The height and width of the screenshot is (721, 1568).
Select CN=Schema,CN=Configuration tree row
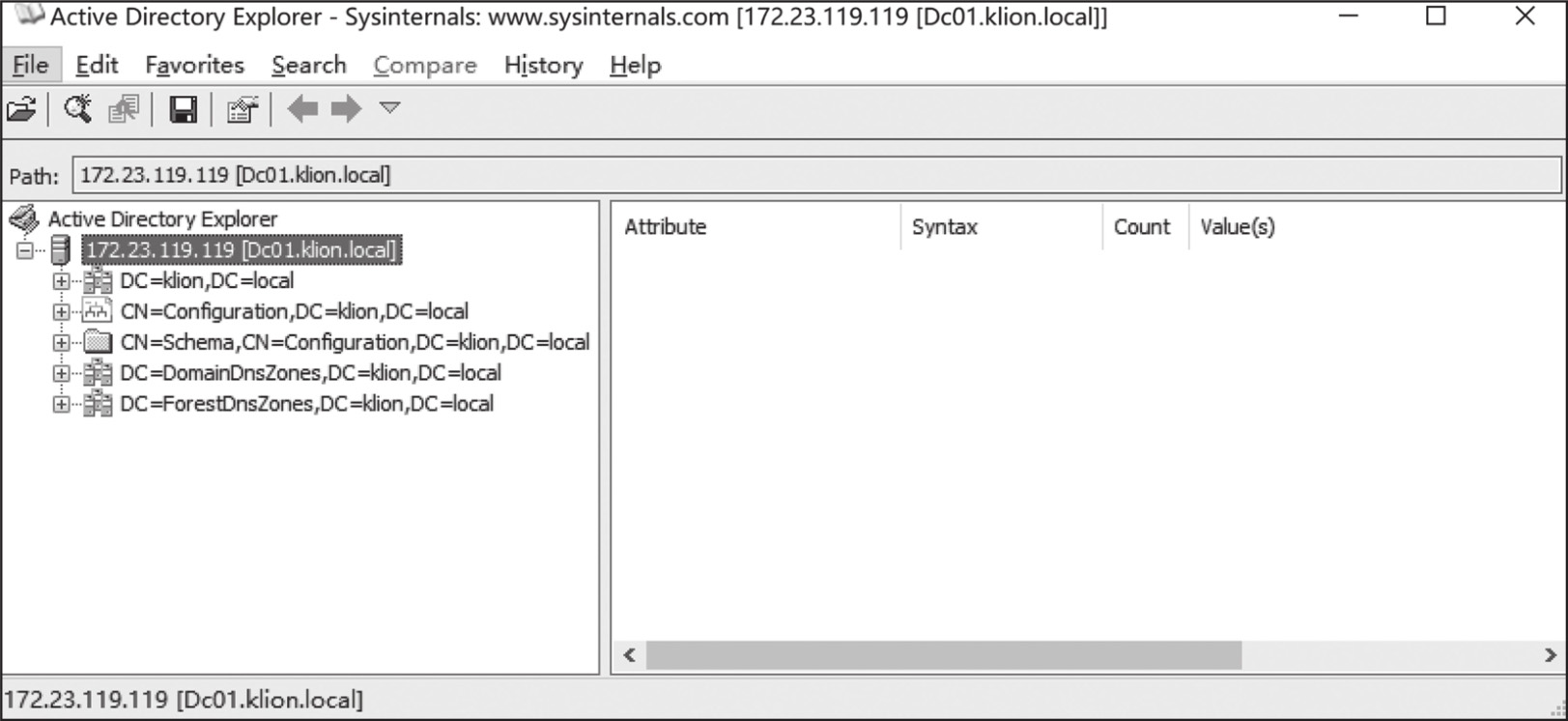tap(355, 342)
